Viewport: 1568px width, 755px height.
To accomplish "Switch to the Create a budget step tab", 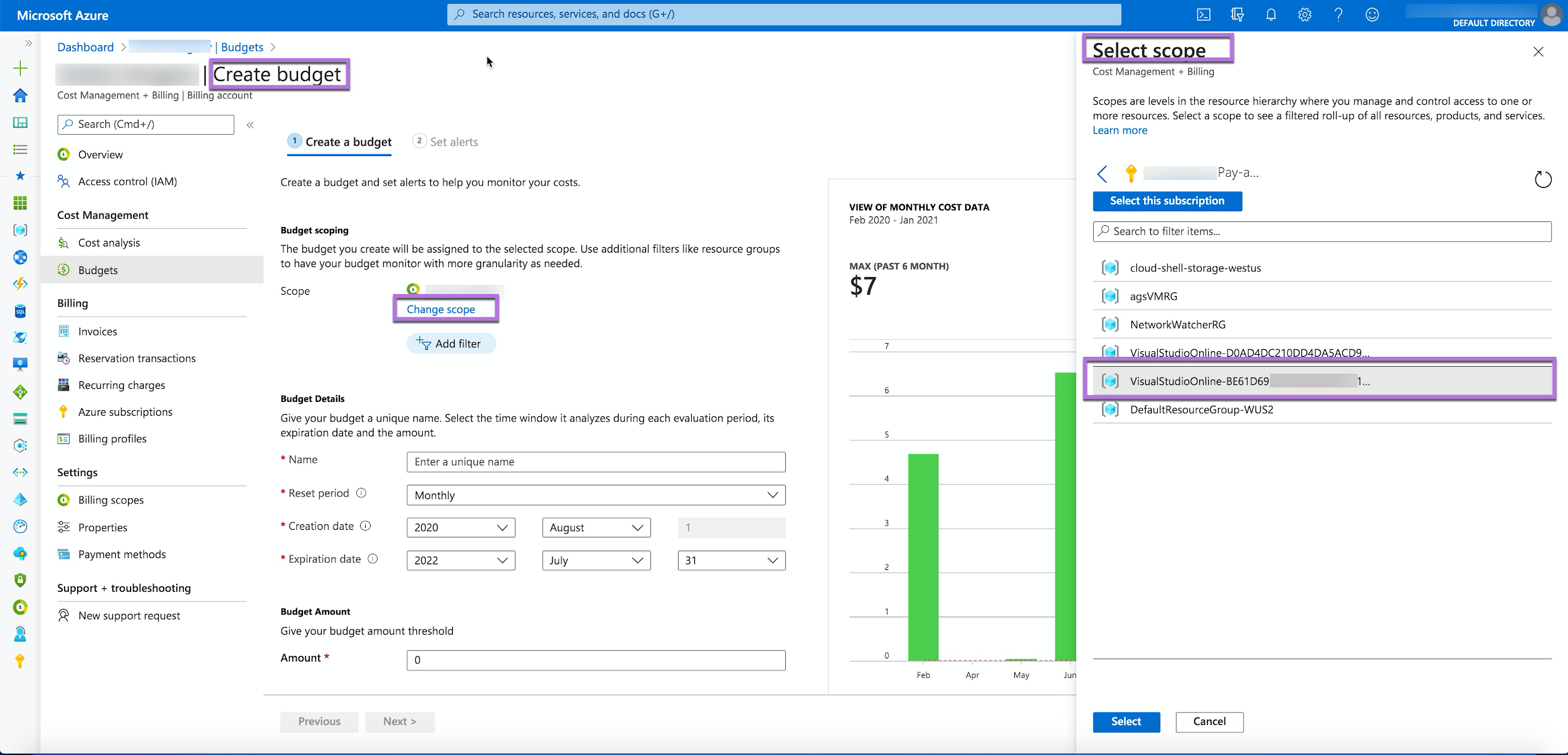I will [341, 142].
